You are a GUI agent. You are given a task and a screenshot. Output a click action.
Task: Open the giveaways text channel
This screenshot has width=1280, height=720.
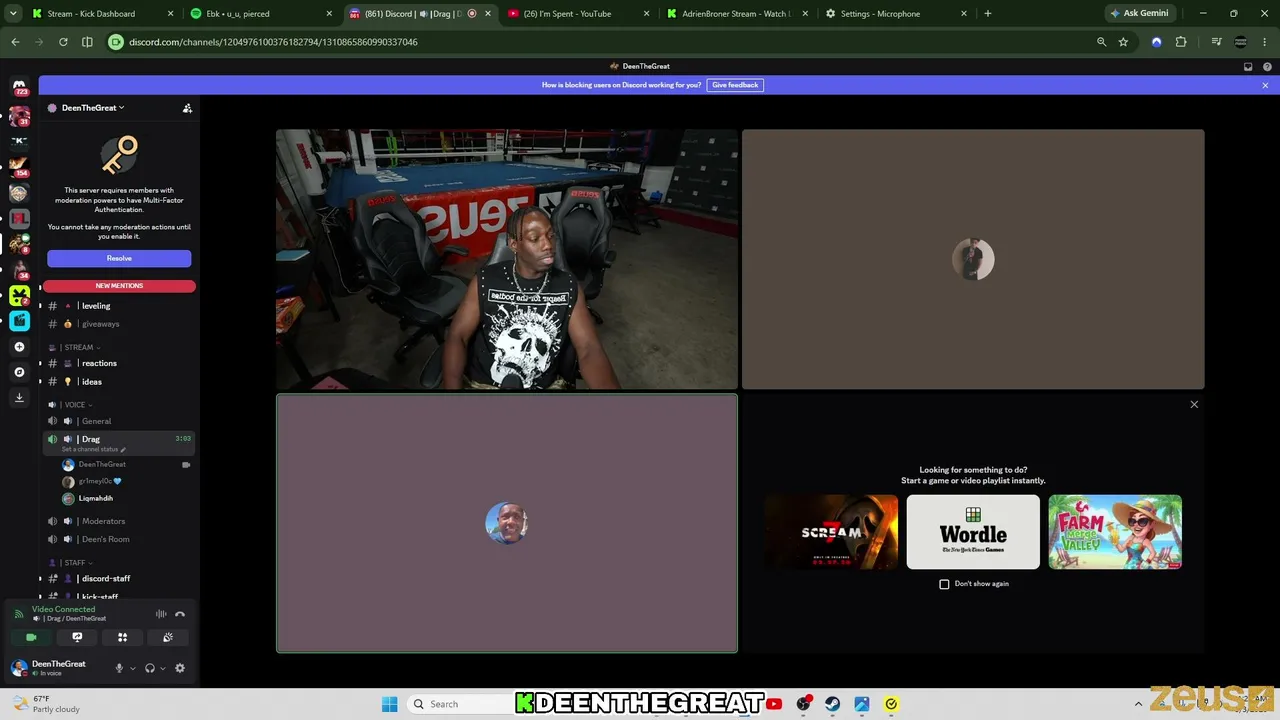[x=119, y=324]
